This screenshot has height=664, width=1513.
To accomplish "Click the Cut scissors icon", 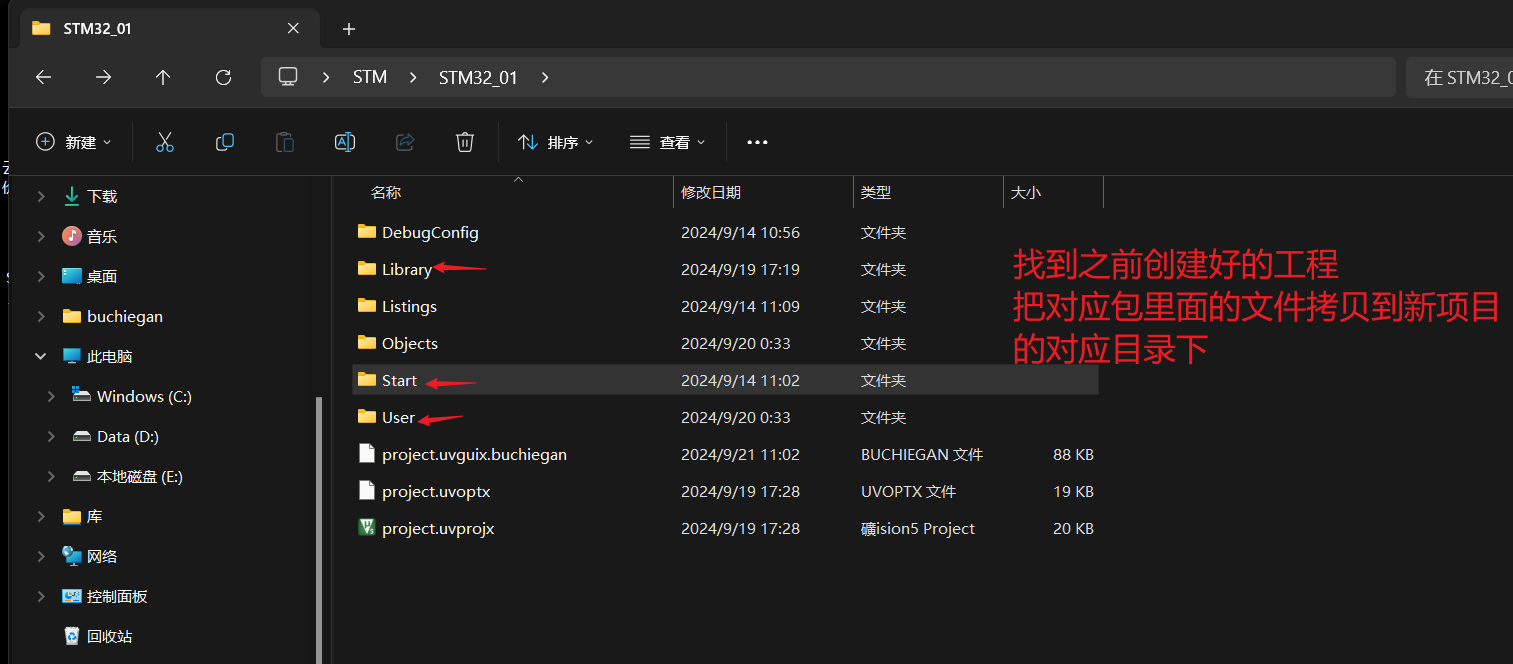I will click(165, 142).
